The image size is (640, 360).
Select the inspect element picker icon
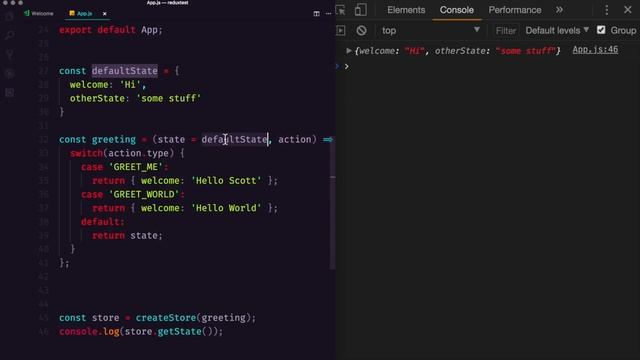(x=340, y=10)
